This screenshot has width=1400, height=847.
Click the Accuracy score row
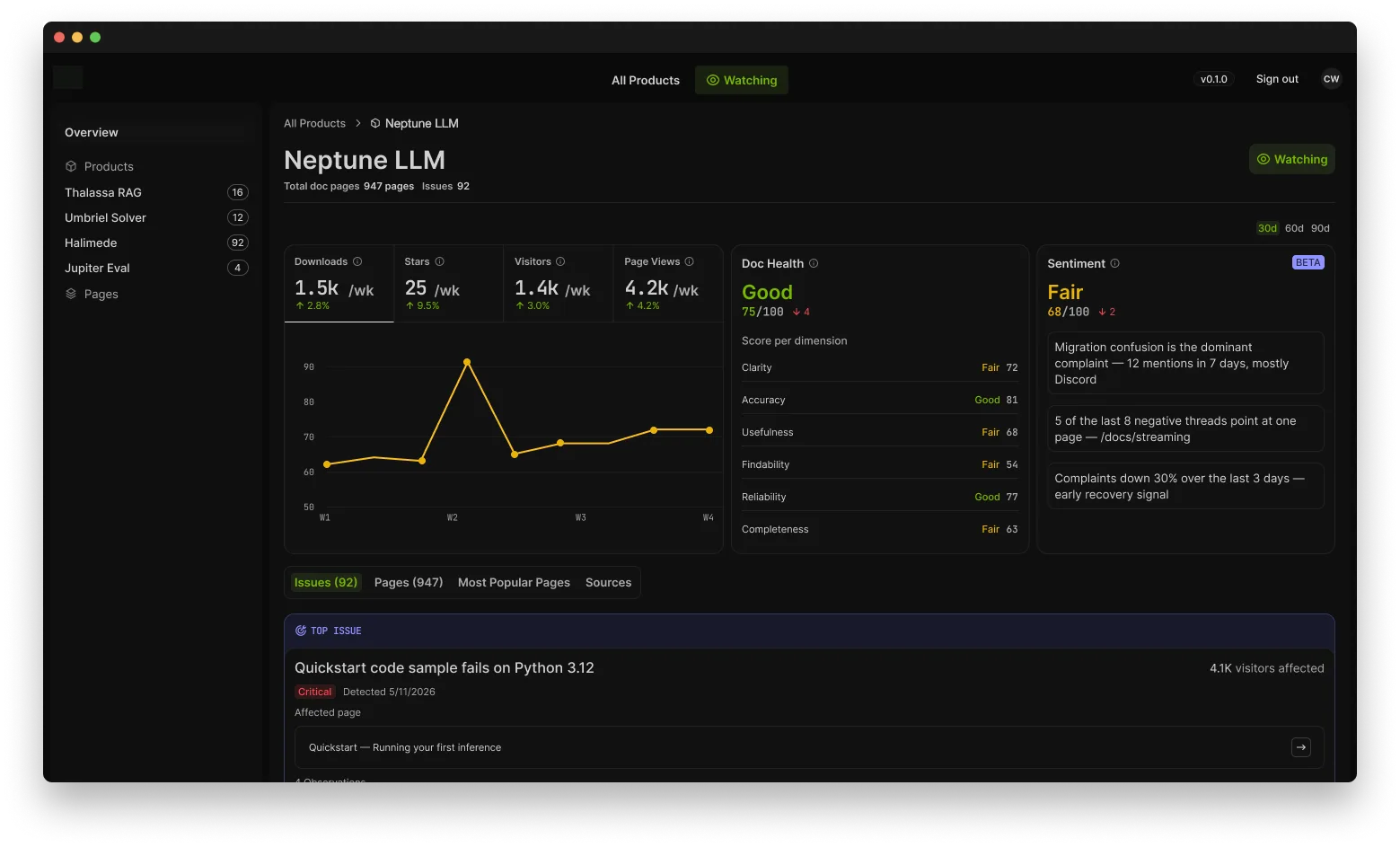pos(879,400)
